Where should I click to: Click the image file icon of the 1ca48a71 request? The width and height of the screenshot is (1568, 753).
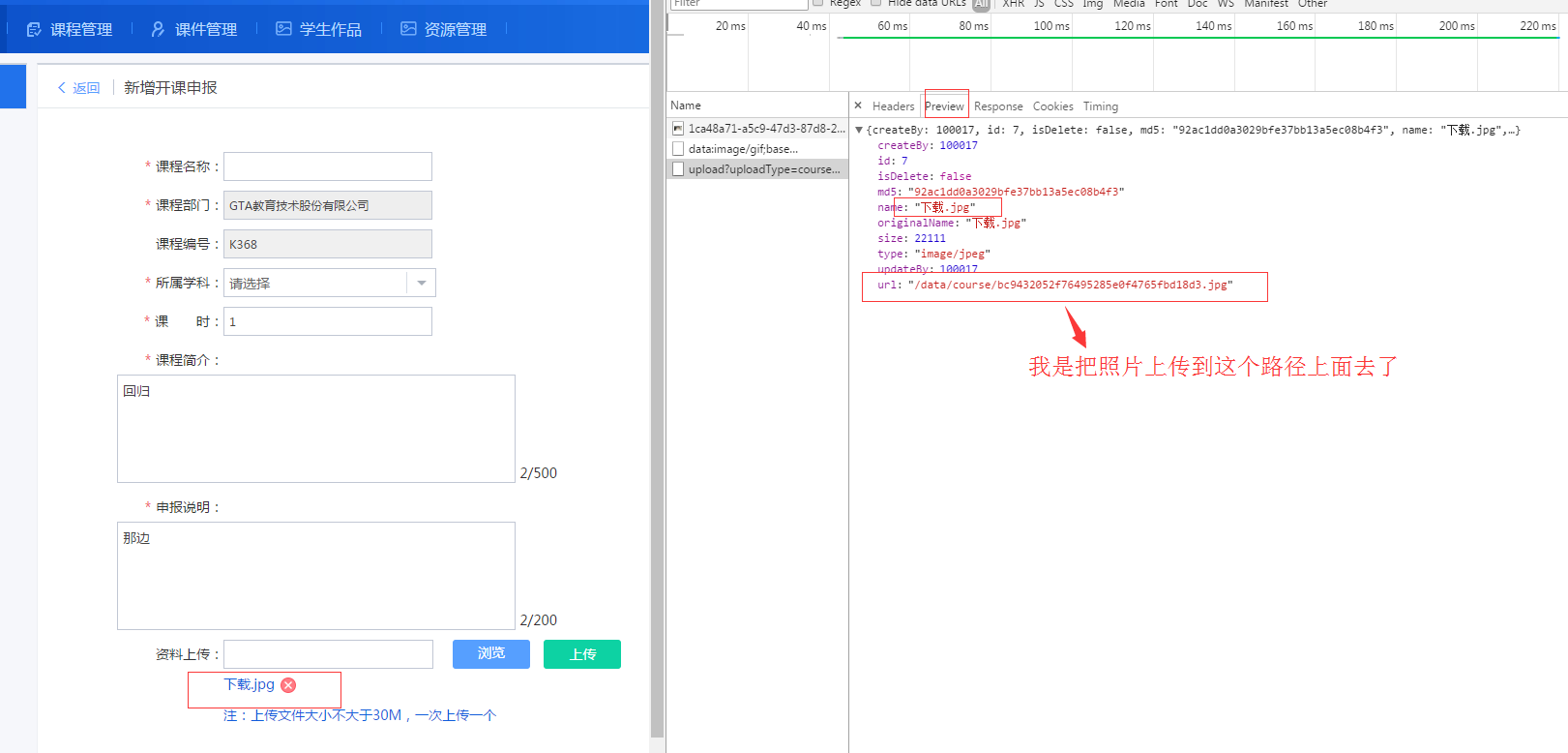pyautogui.click(x=678, y=129)
